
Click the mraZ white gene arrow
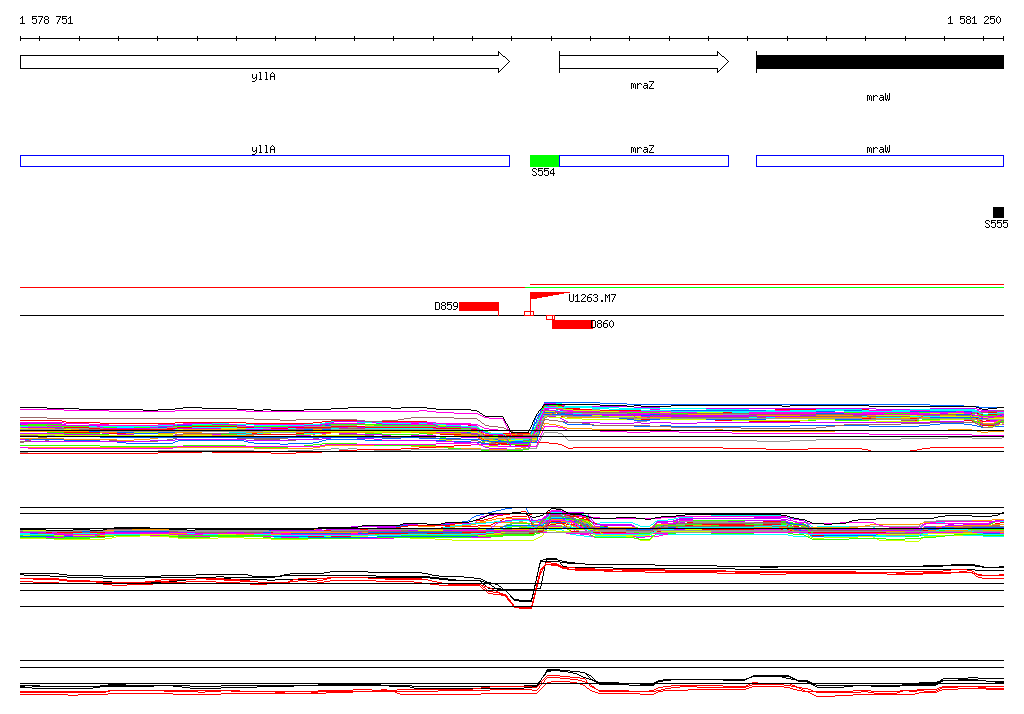[644, 62]
